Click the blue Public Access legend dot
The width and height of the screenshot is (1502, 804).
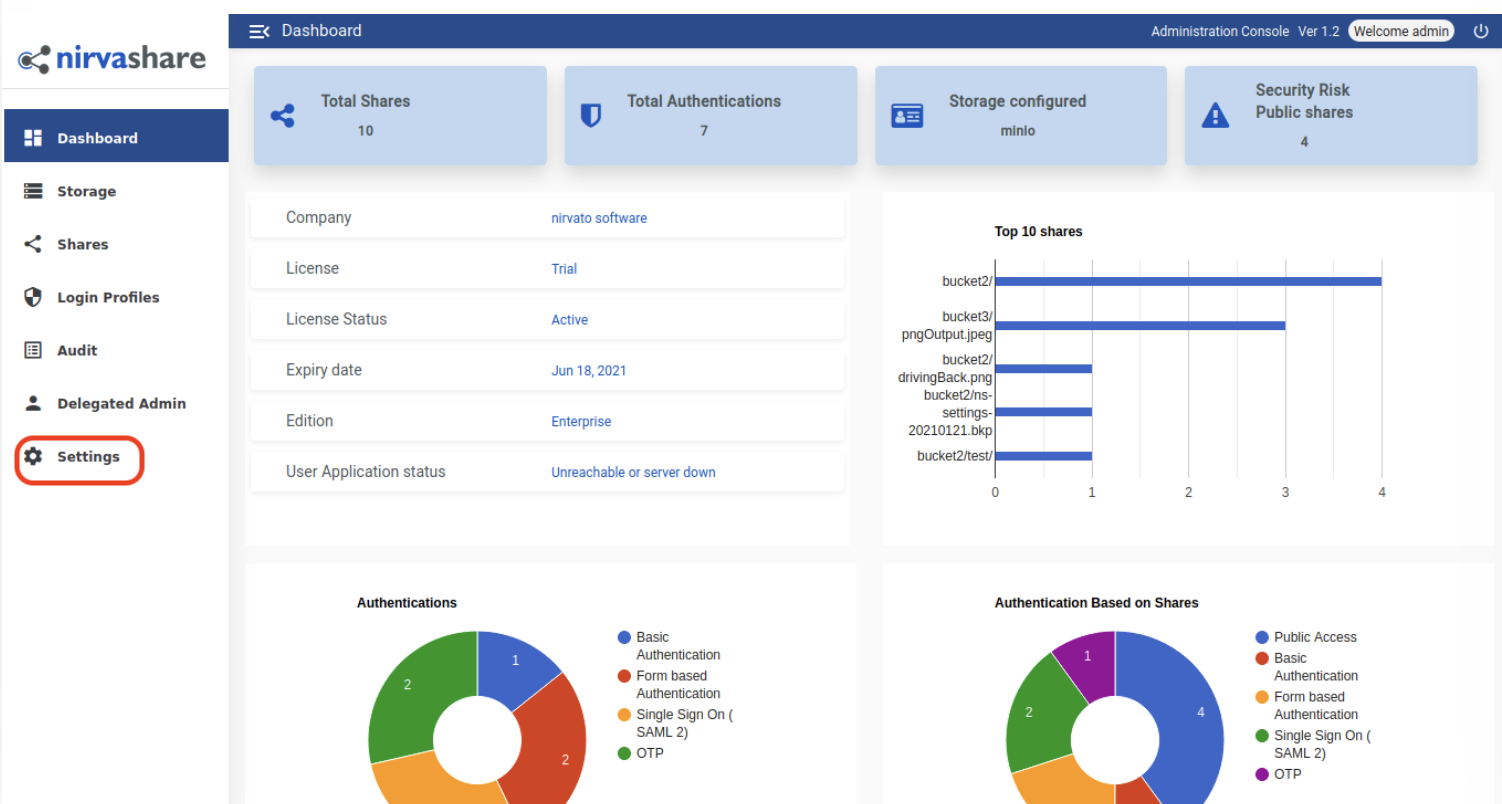pyautogui.click(x=1263, y=637)
